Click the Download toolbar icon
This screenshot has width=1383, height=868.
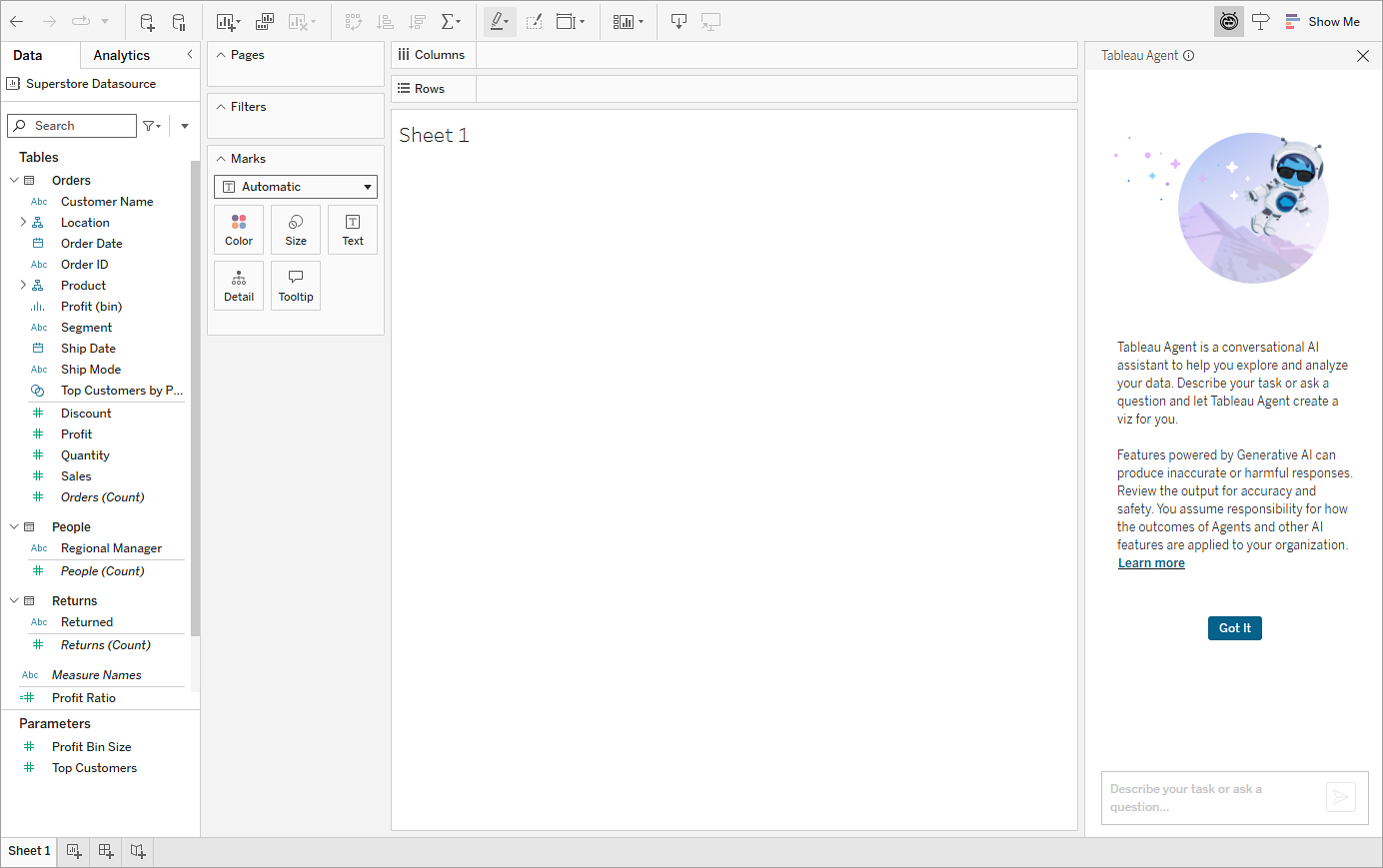click(x=679, y=22)
